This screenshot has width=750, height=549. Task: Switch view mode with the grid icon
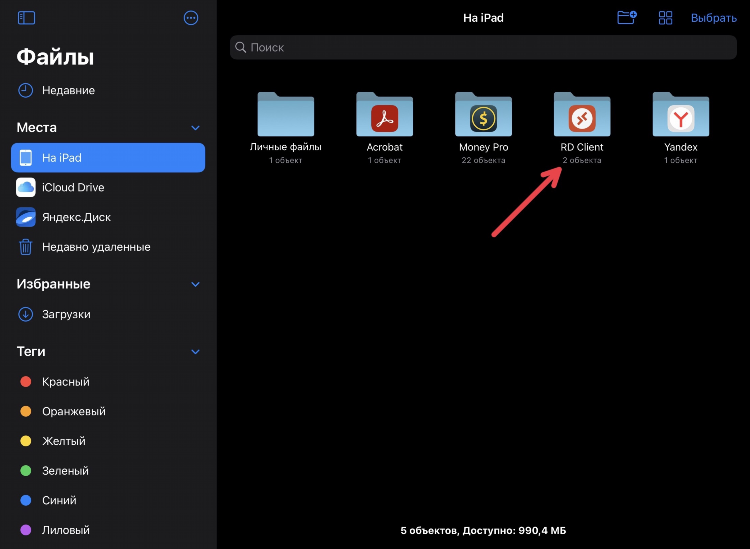point(665,18)
